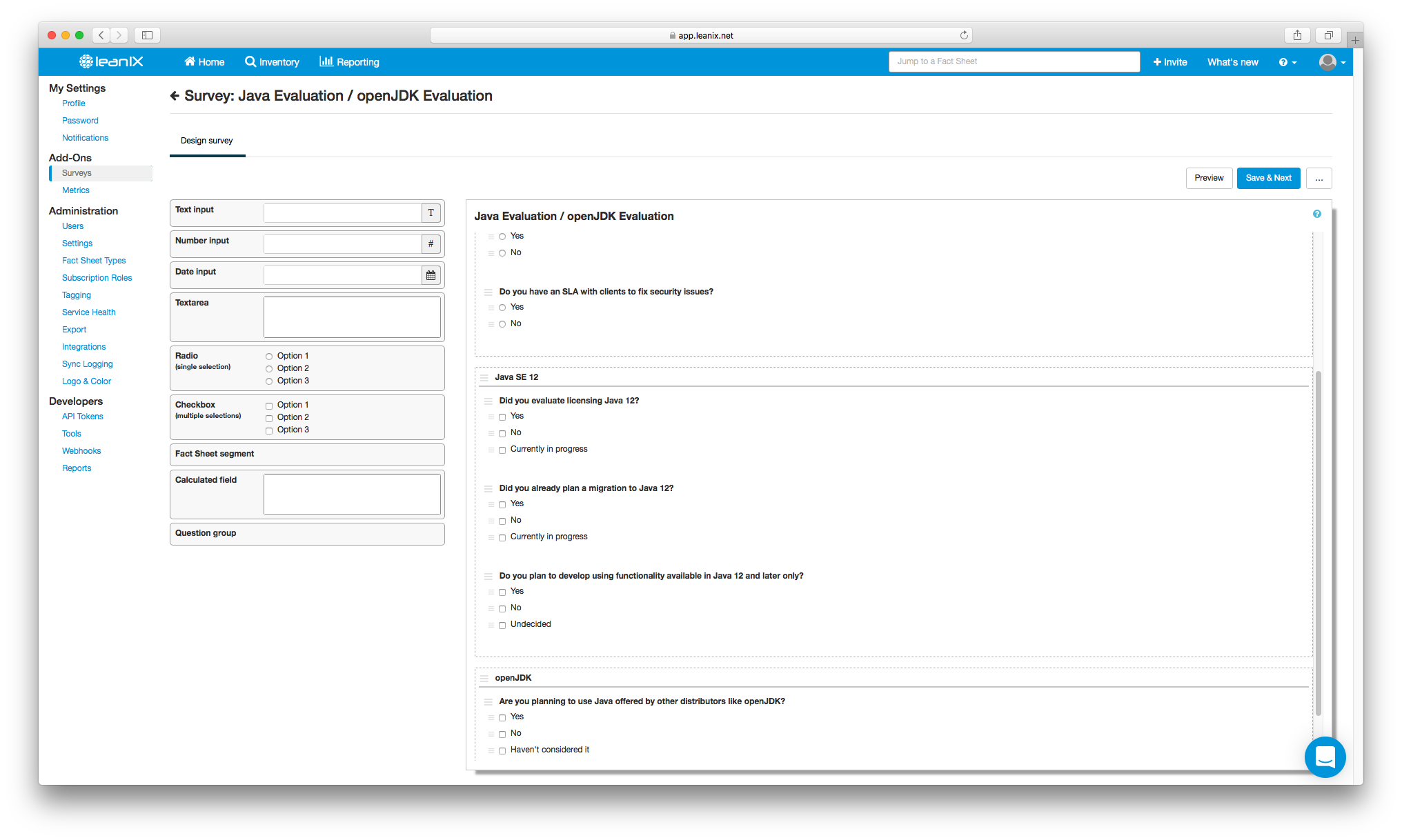
Task: Select Yes for the SLA security question
Action: [x=502, y=308]
